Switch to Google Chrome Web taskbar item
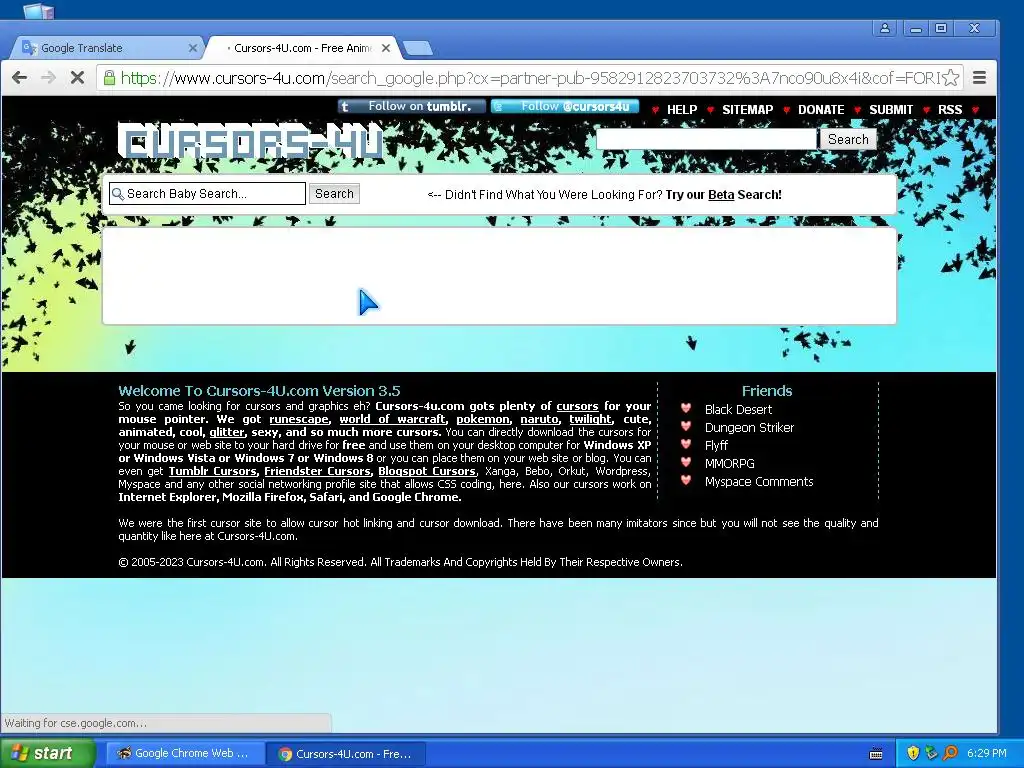Viewport: 1024px width, 768px height. (x=185, y=753)
